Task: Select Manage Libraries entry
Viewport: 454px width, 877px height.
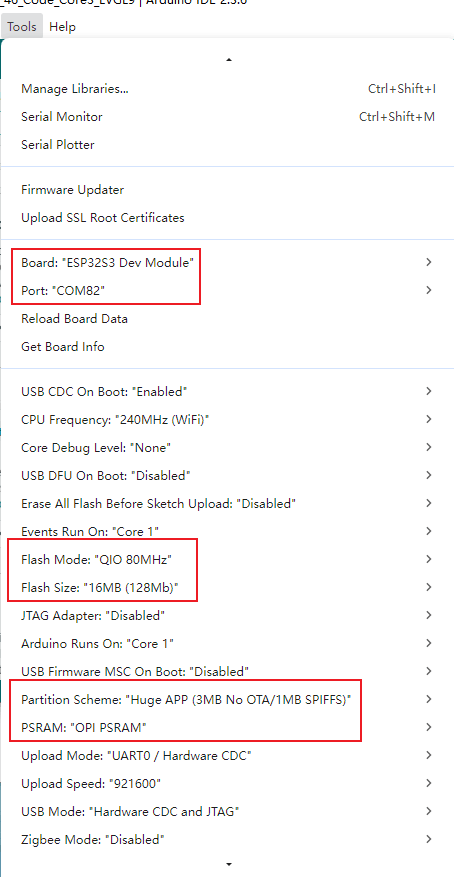Action: pyautogui.click(x=228, y=88)
